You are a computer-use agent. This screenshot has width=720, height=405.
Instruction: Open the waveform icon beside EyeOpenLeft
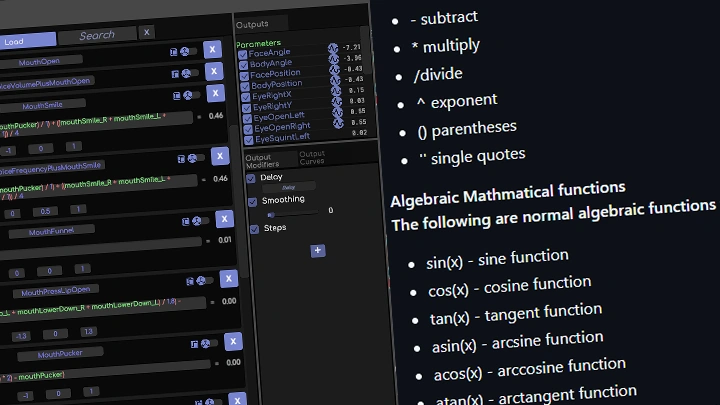click(x=338, y=112)
